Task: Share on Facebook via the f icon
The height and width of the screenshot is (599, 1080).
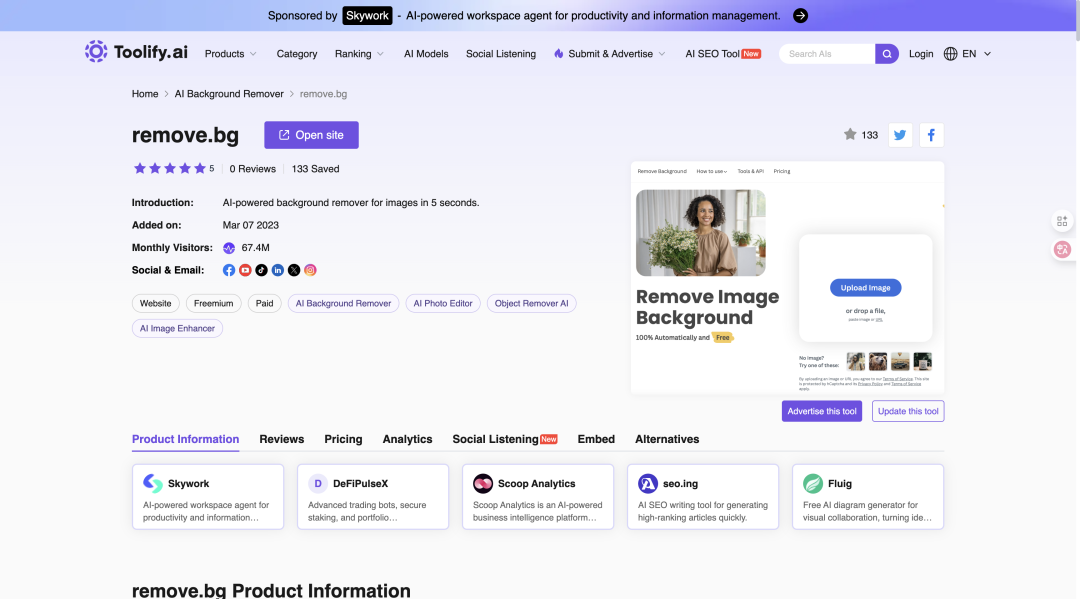Action: point(931,135)
